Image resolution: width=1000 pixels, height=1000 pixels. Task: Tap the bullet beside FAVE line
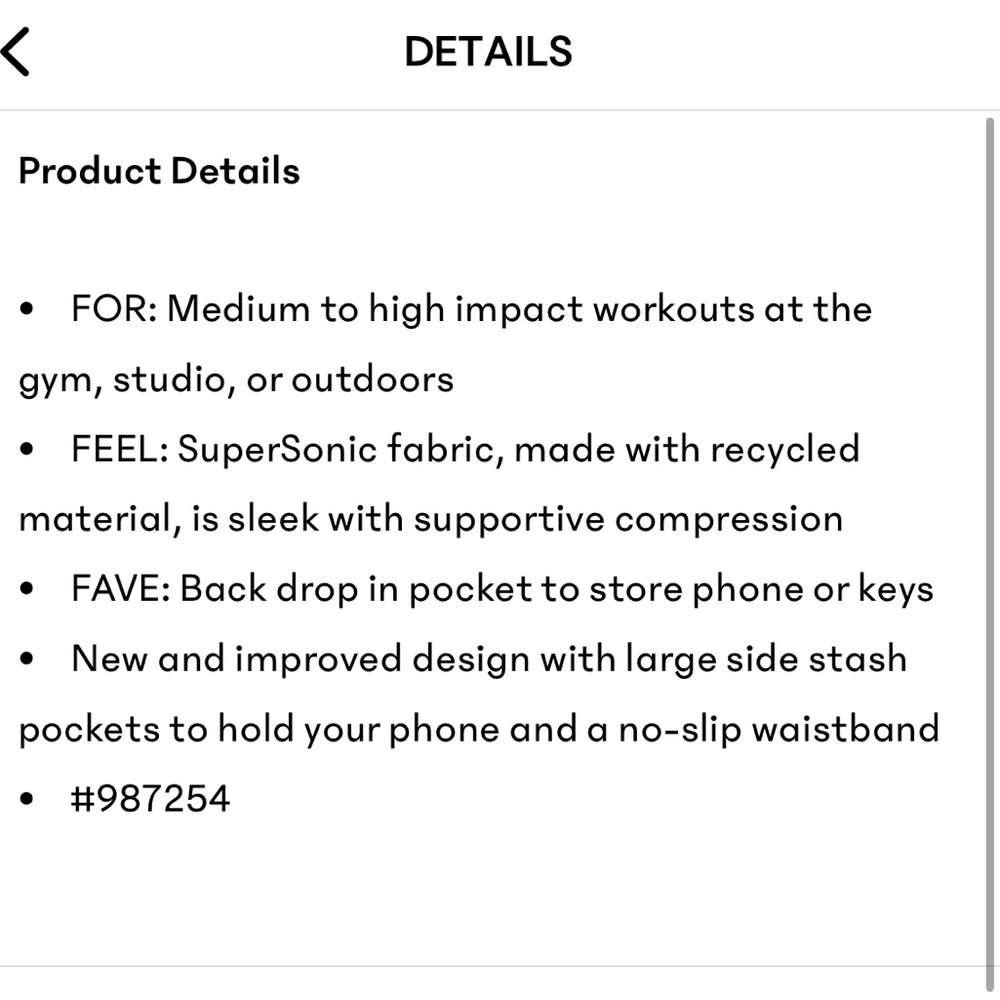coord(24,589)
